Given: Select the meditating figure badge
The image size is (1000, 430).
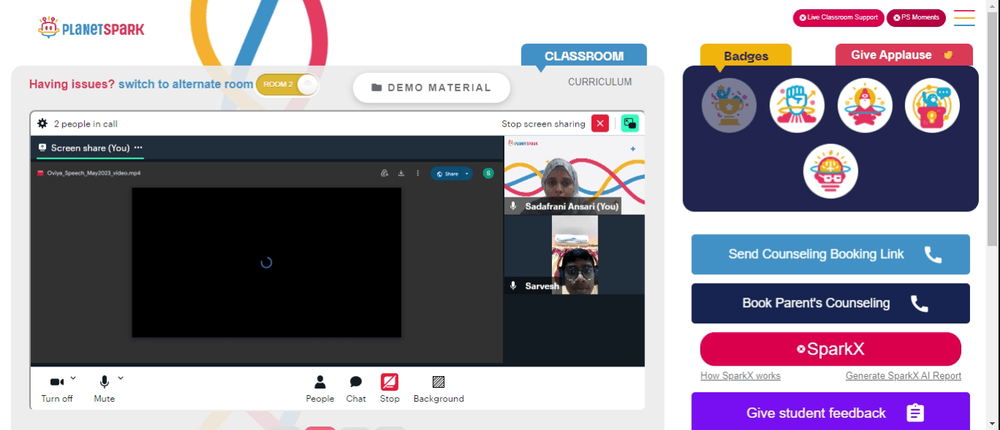Looking at the screenshot, I should [x=865, y=105].
